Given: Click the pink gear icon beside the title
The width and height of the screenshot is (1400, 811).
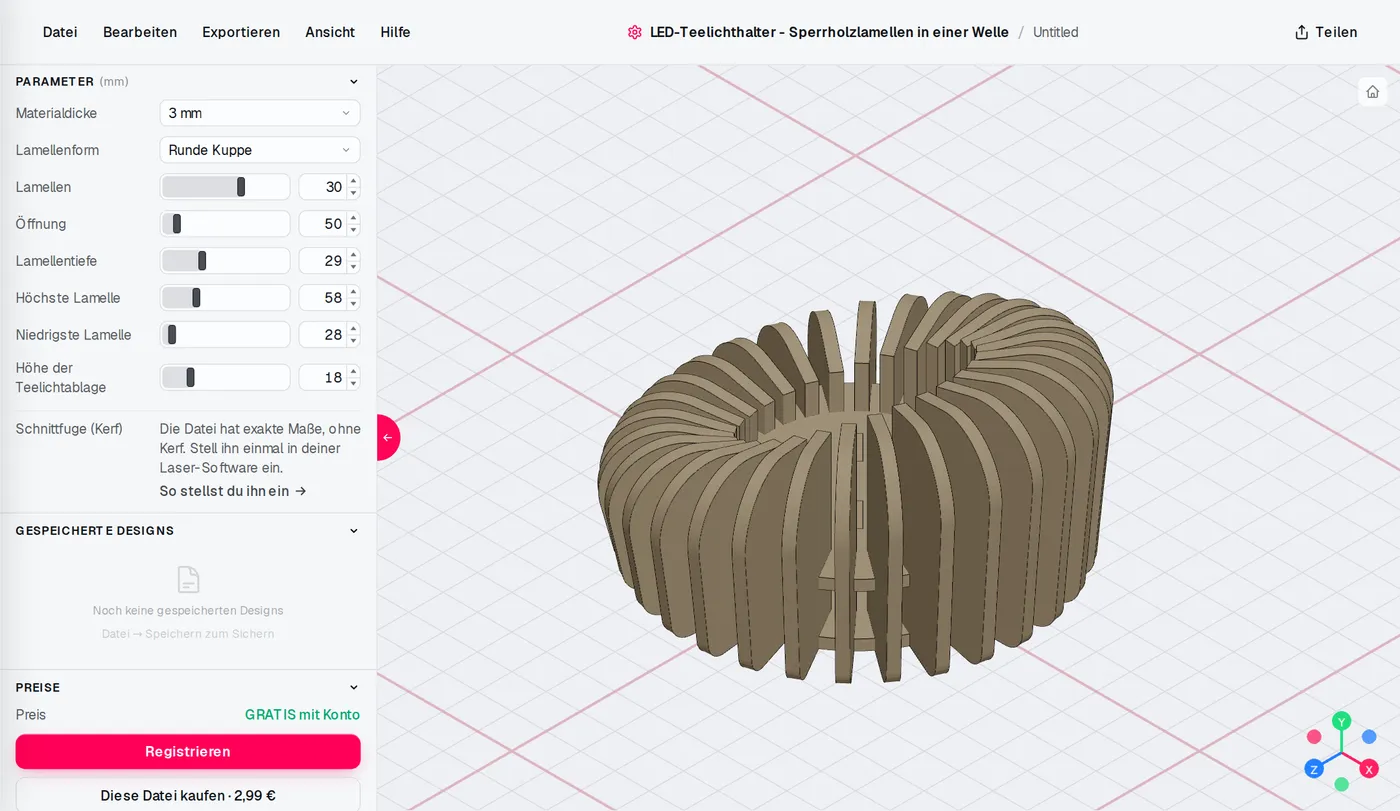Looking at the screenshot, I should [x=634, y=32].
